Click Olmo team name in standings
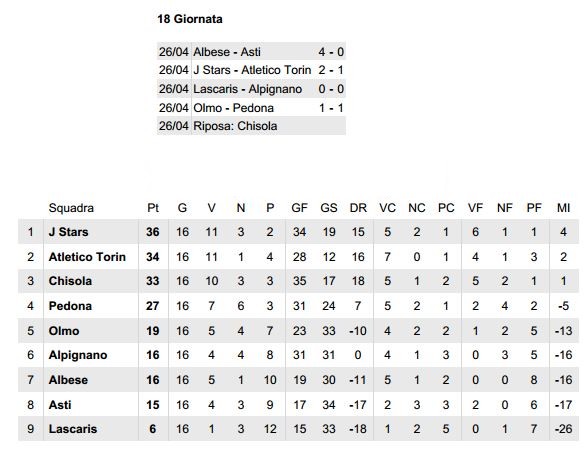Viewport: 588px width, 458px height. (x=64, y=331)
